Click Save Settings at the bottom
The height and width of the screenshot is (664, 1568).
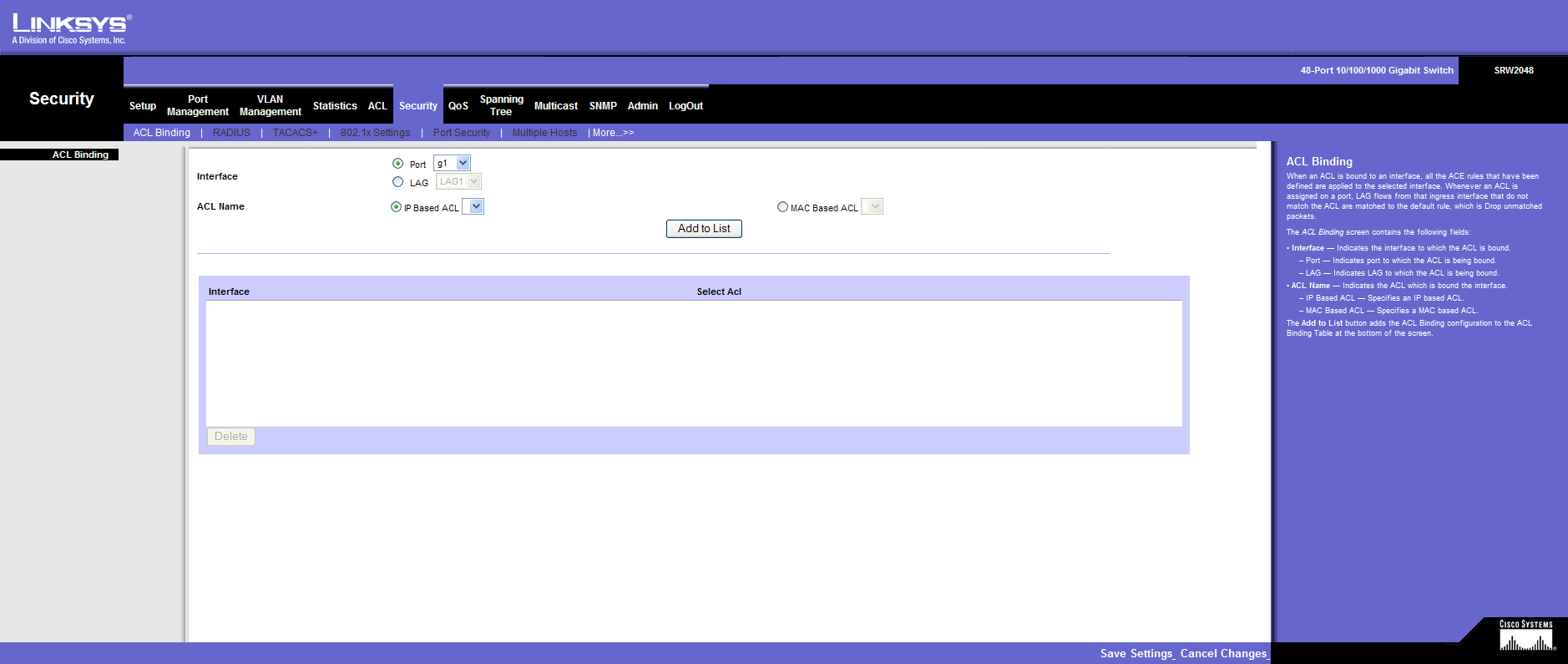coord(1136,653)
